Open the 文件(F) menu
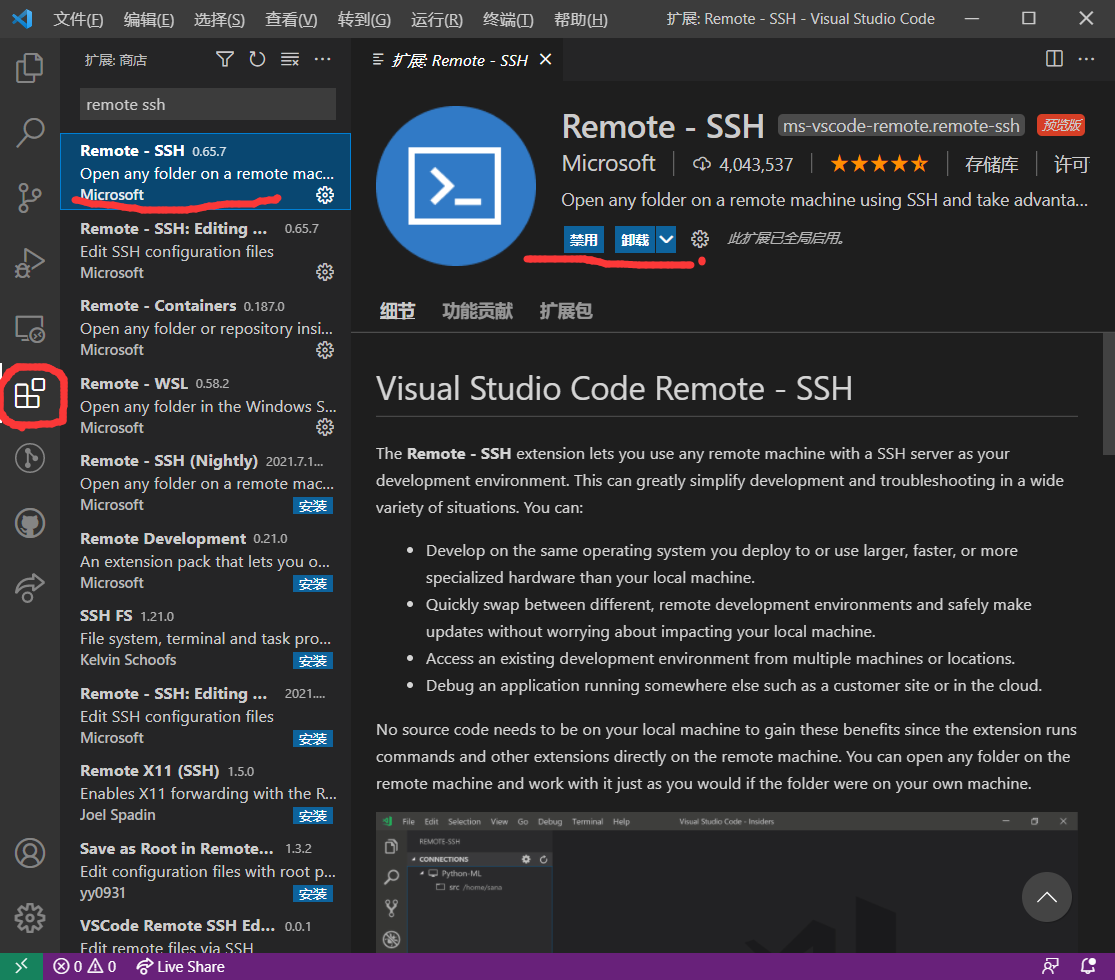 pos(78,19)
